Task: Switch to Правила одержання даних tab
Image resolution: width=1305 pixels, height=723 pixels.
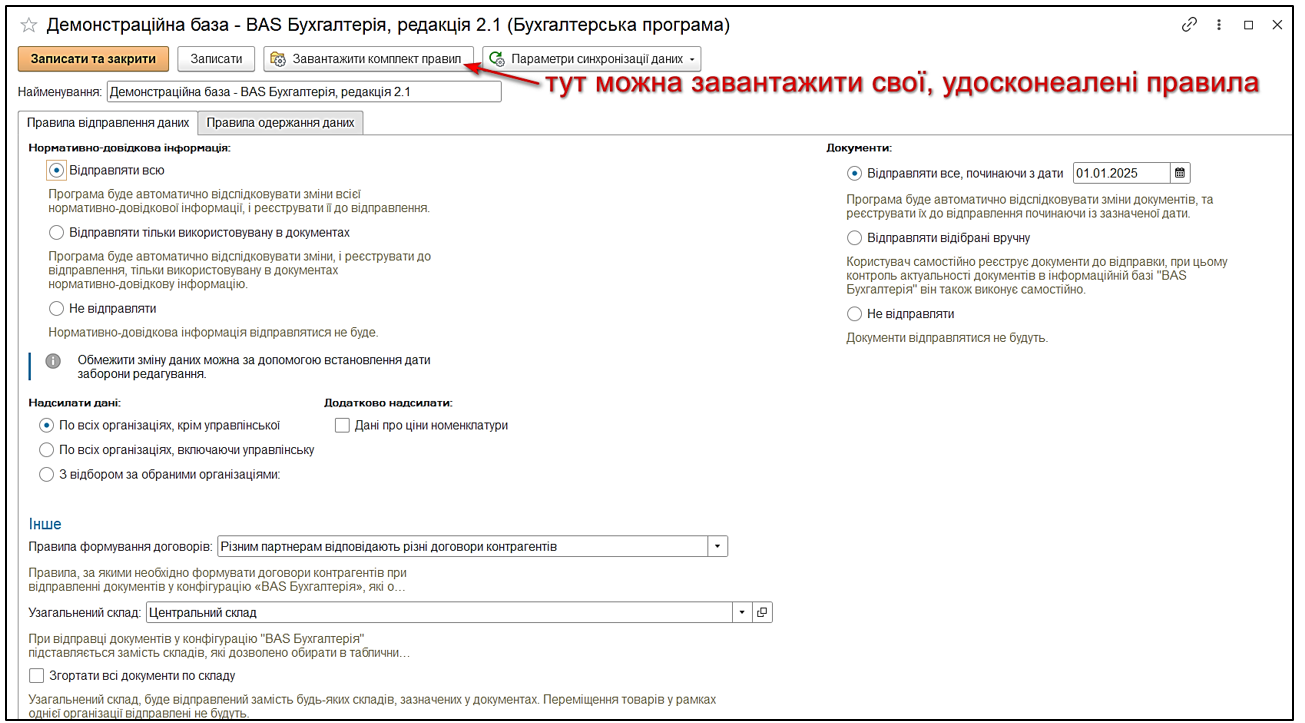Action: click(280, 123)
